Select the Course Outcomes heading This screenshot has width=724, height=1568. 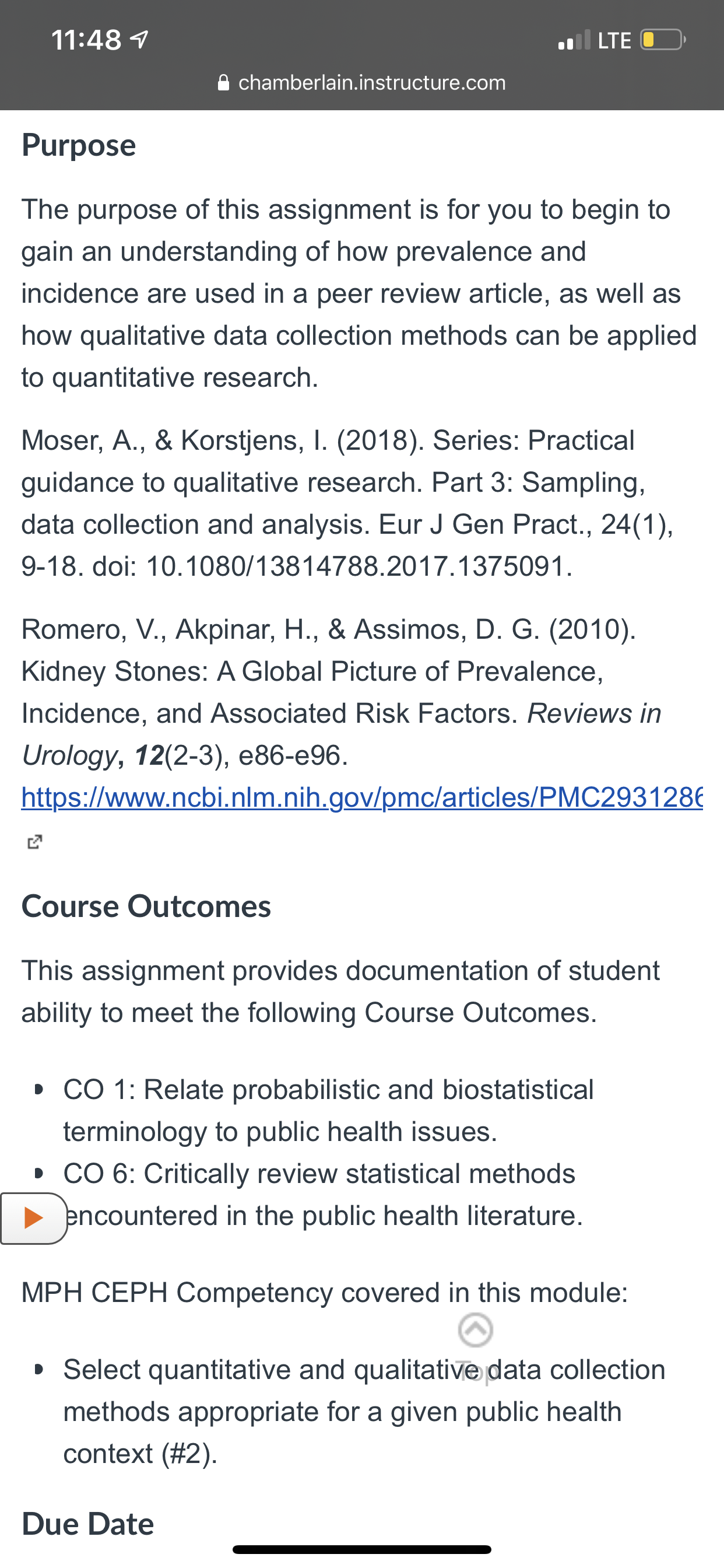[x=146, y=906]
